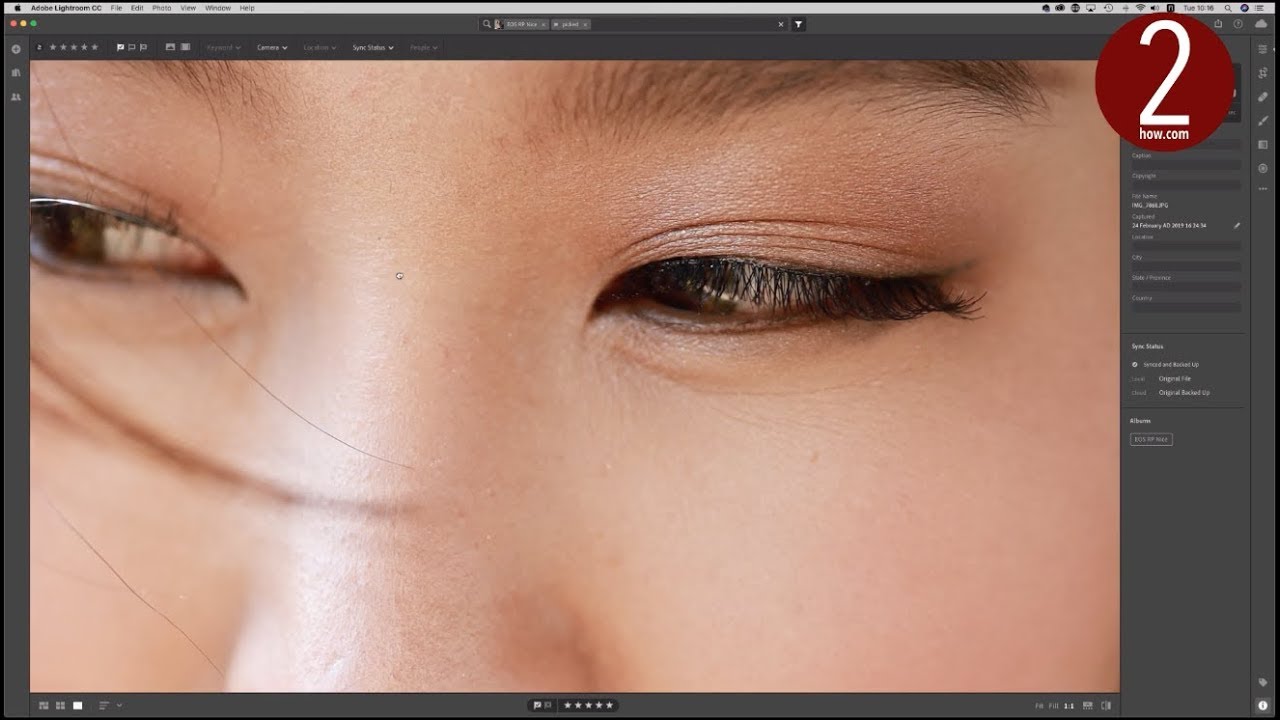Viewport: 1280px width, 720px height.
Task: Open the Add Photos plus icon
Action: coord(15,49)
